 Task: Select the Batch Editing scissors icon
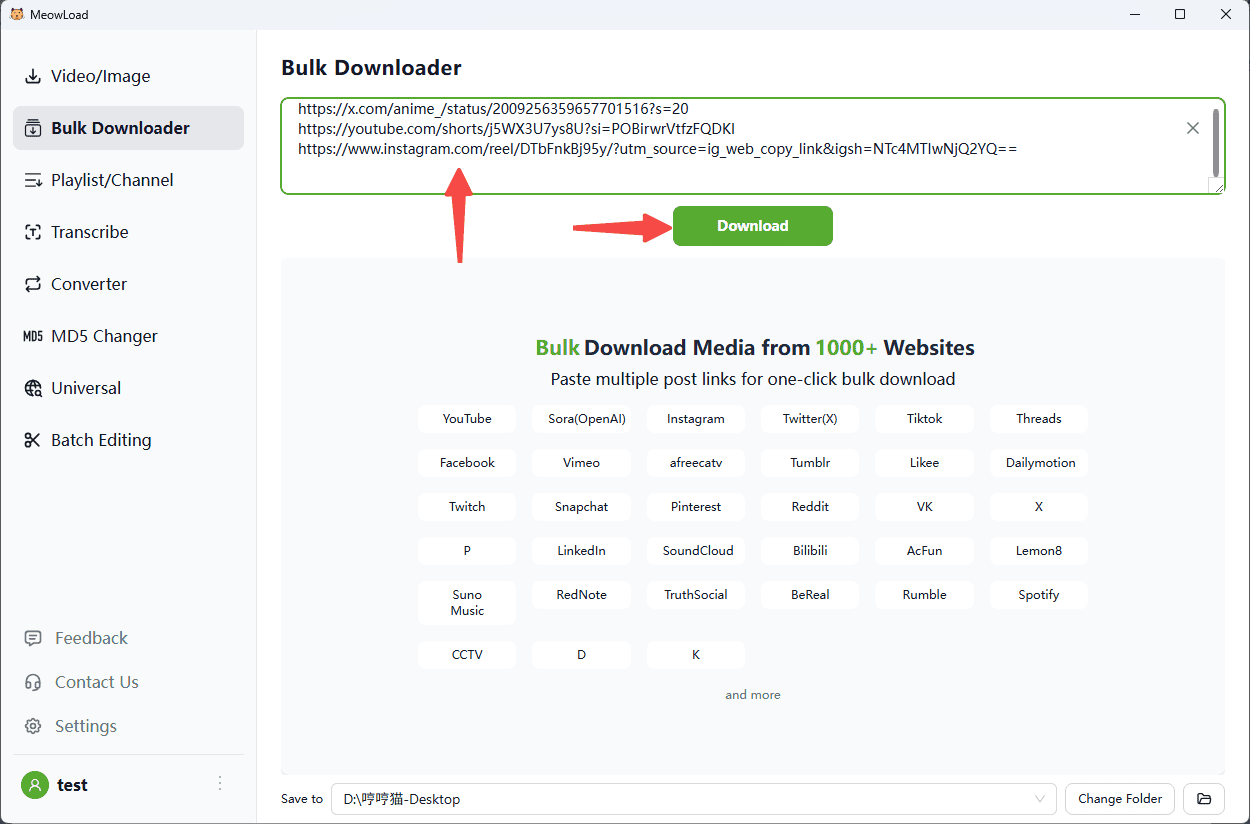pos(33,440)
